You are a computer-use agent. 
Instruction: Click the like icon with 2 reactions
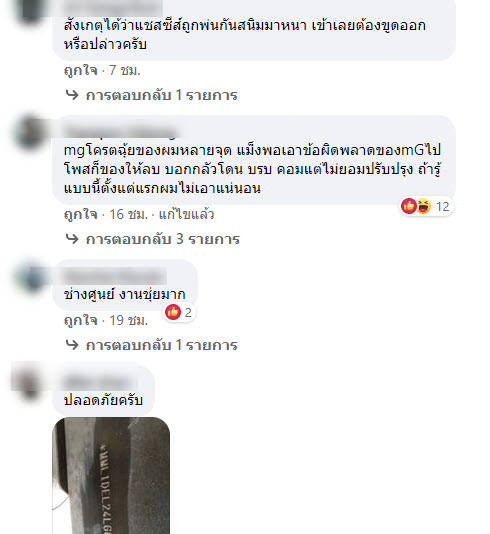point(173,312)
